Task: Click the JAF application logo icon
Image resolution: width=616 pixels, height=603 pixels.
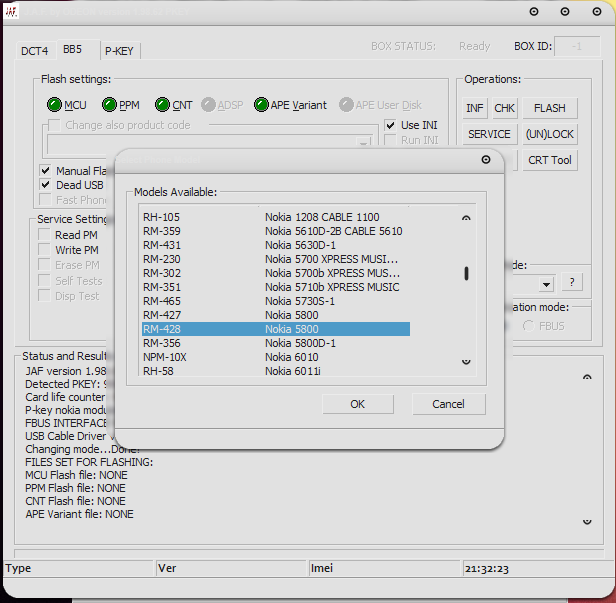Action: click(x=11, y=12)
